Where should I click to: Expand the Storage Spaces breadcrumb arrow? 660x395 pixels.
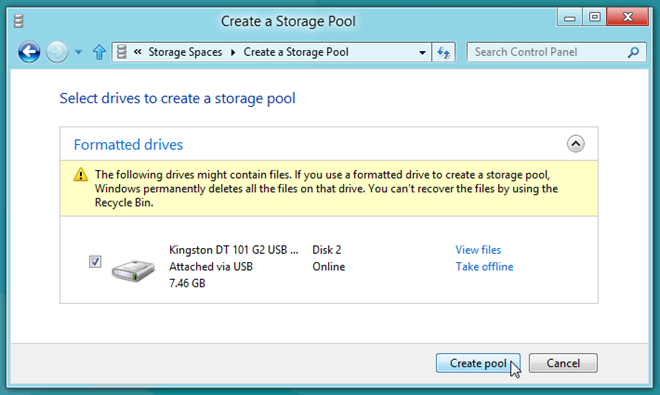pyautogui.click(x=233, y=52)
